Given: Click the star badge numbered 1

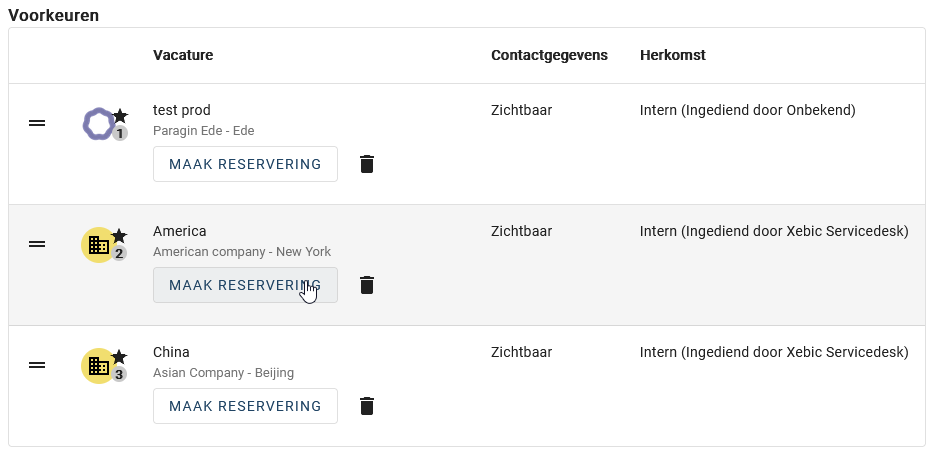Looking at the screenshot, I should 120,124.
